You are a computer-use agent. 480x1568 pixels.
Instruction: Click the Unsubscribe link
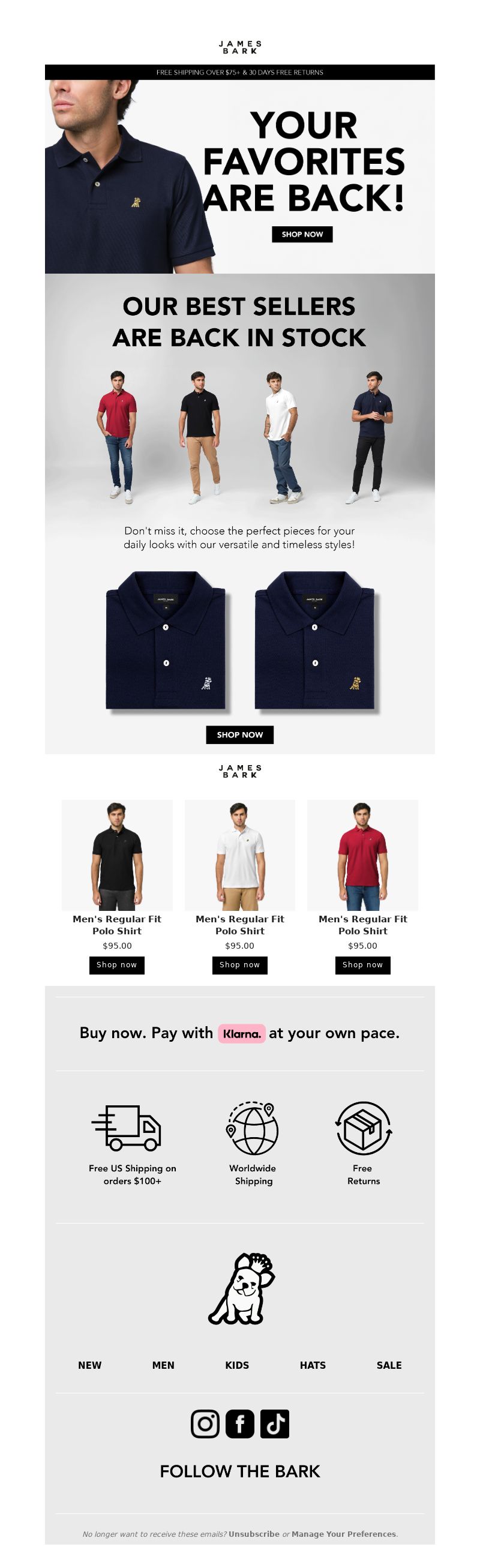click(254, 1534)
